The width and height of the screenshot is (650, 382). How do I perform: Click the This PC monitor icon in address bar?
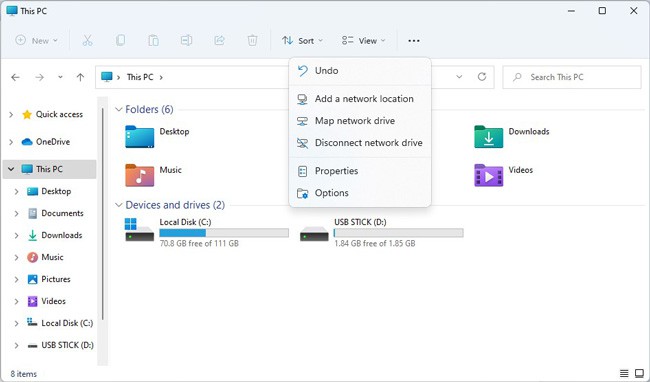pos(107,77)
